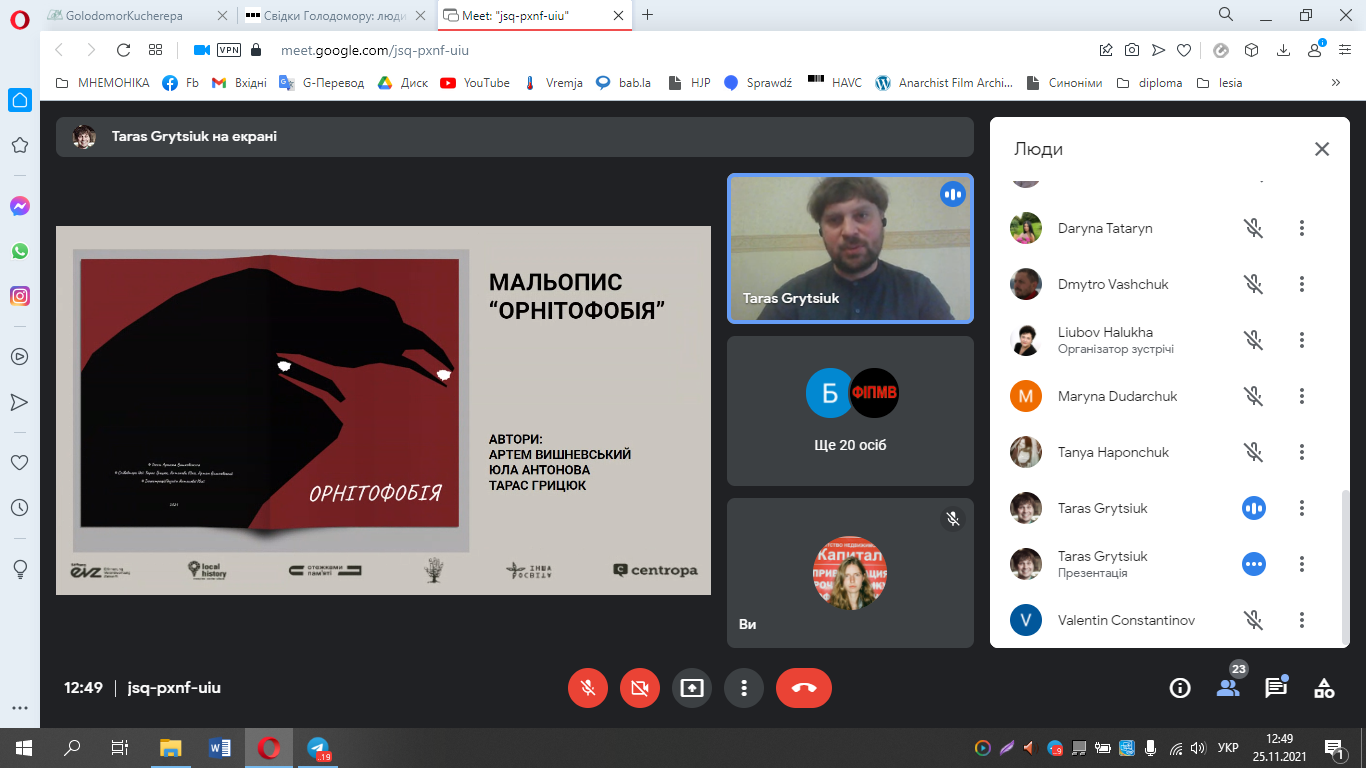The image size is (1366, 768).
Task: Switch to Свідки Голодомору browser tab
Action: (x=335, y=15)
